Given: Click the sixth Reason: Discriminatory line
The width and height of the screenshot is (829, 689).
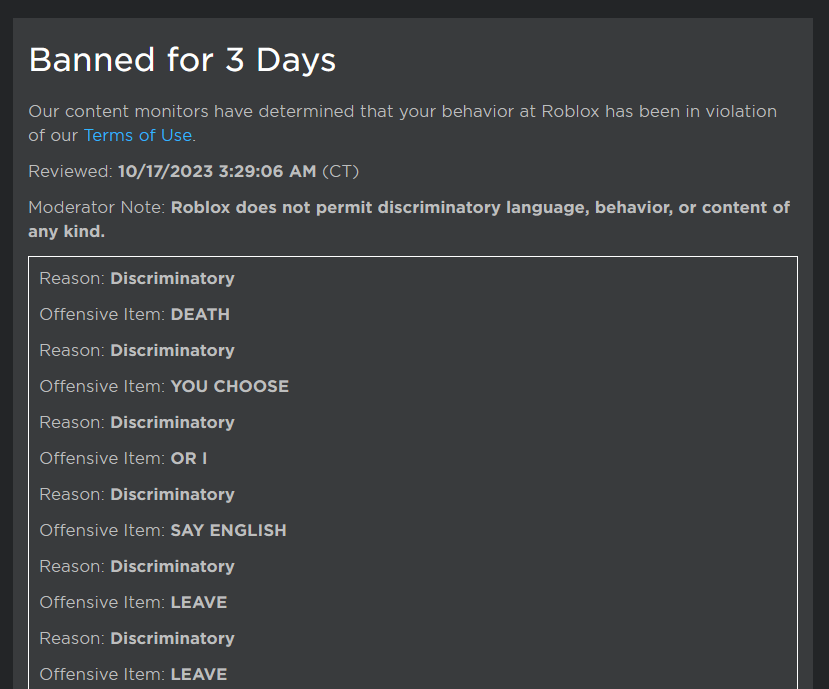Looking at the screenshot, I should [137, 638].
